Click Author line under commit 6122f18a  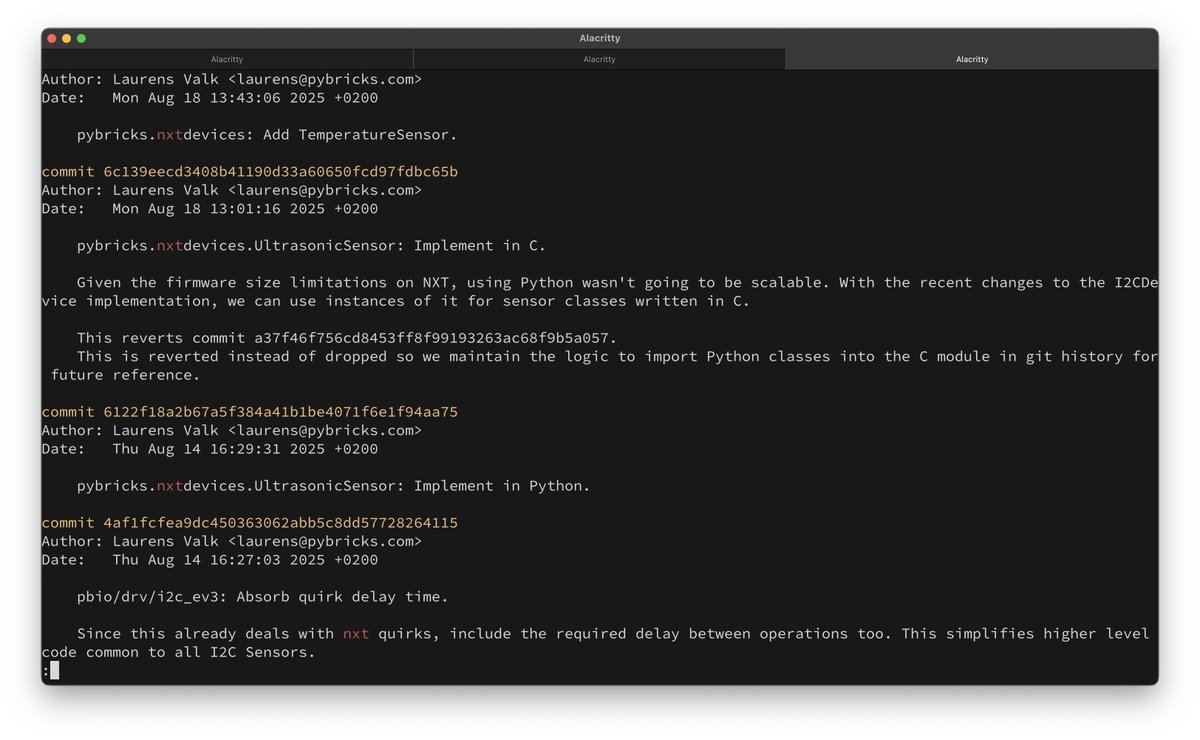pyautogui.click(x=232, y=431)
